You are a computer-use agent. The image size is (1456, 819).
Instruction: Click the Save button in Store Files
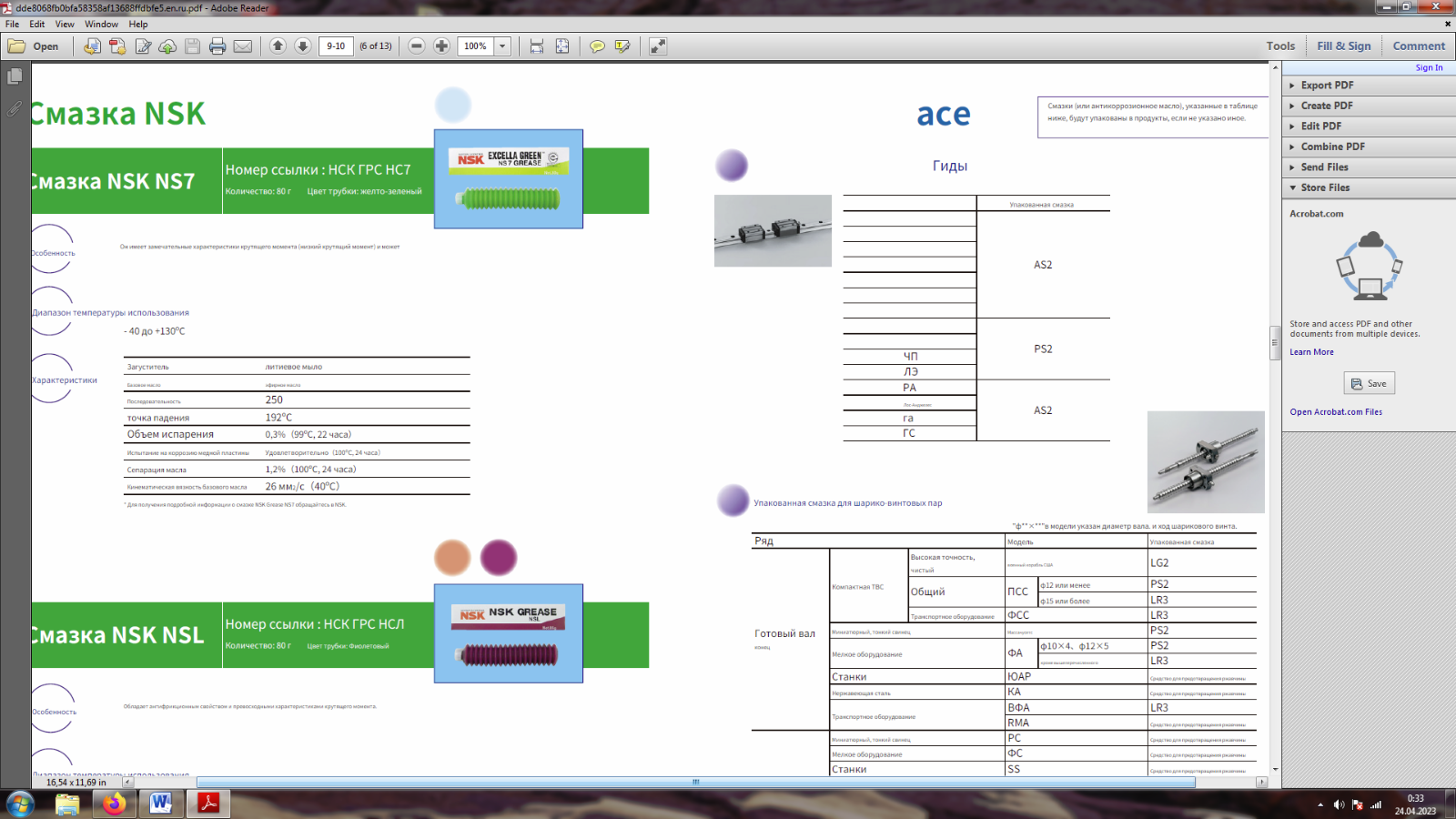(1369, 383)
